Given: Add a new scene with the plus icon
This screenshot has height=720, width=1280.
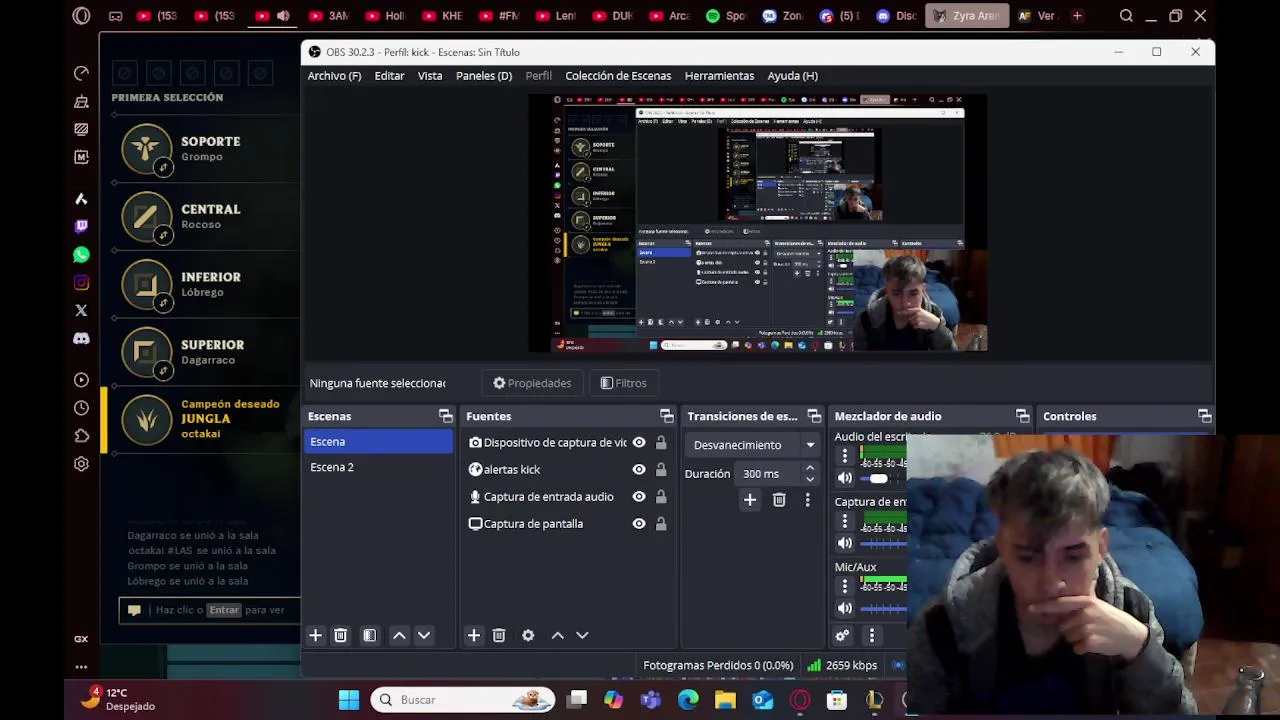Looking at the screenshot, I should point(315,635).
